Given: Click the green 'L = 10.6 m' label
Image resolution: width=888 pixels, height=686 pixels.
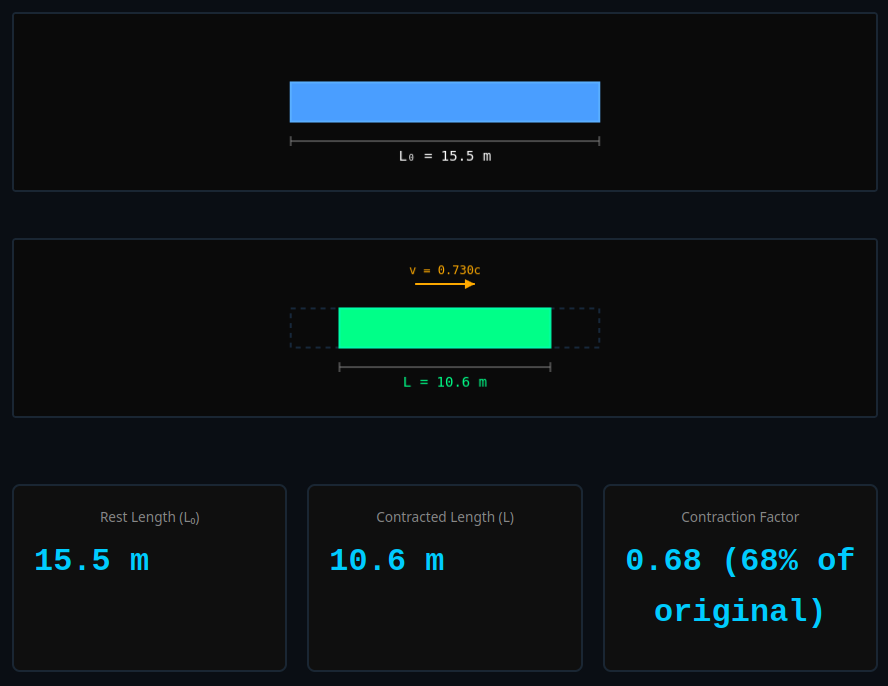Looking at the screenshot, I should [x=444, y=382].
